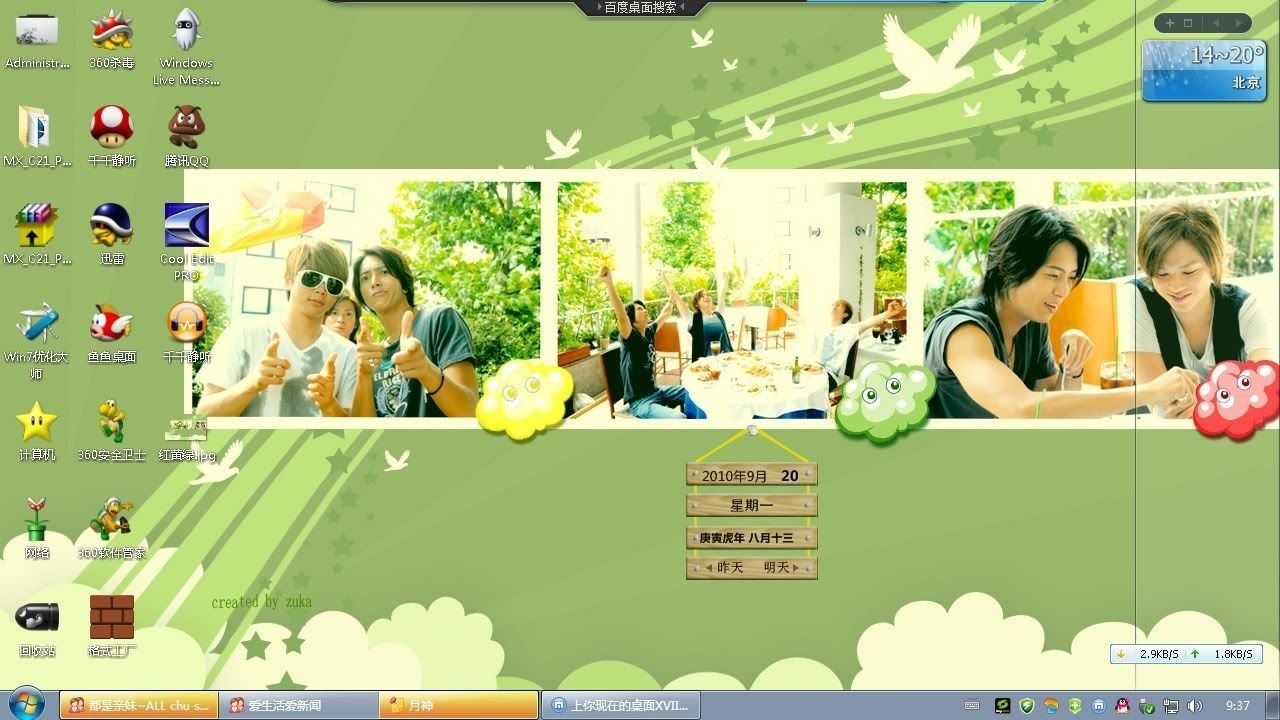The height and width of the screenshot is (720, 1280).
Task: Launch Windows Live Messenger desktop shortcut
Action: 186,31
